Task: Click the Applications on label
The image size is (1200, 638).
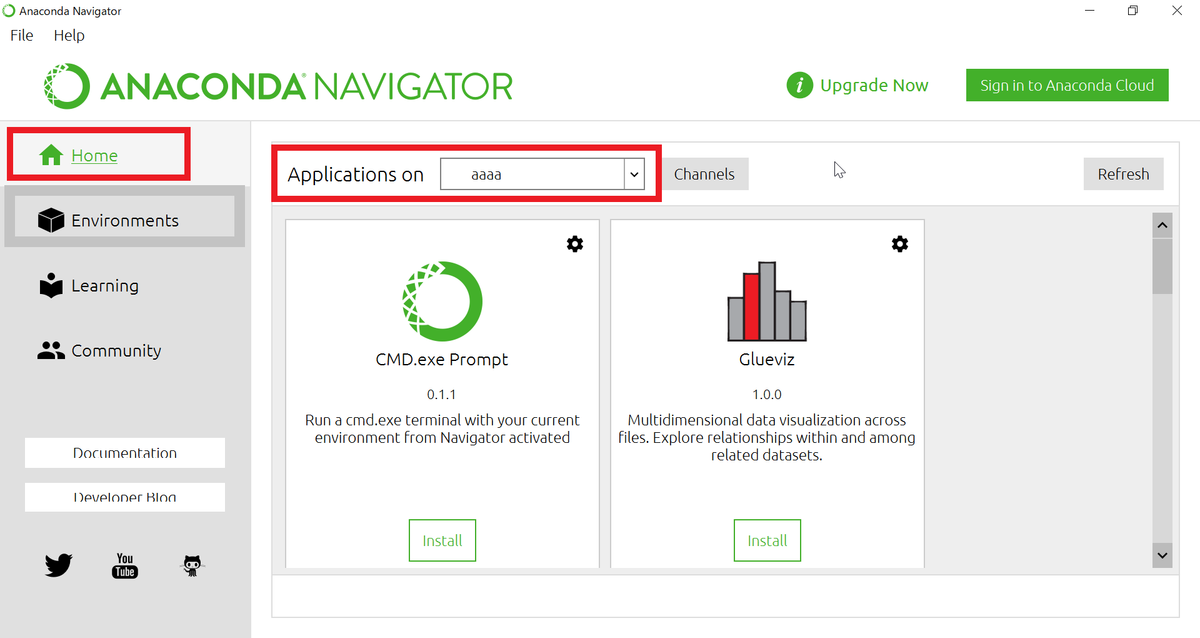Action: (x=356, y=174)
